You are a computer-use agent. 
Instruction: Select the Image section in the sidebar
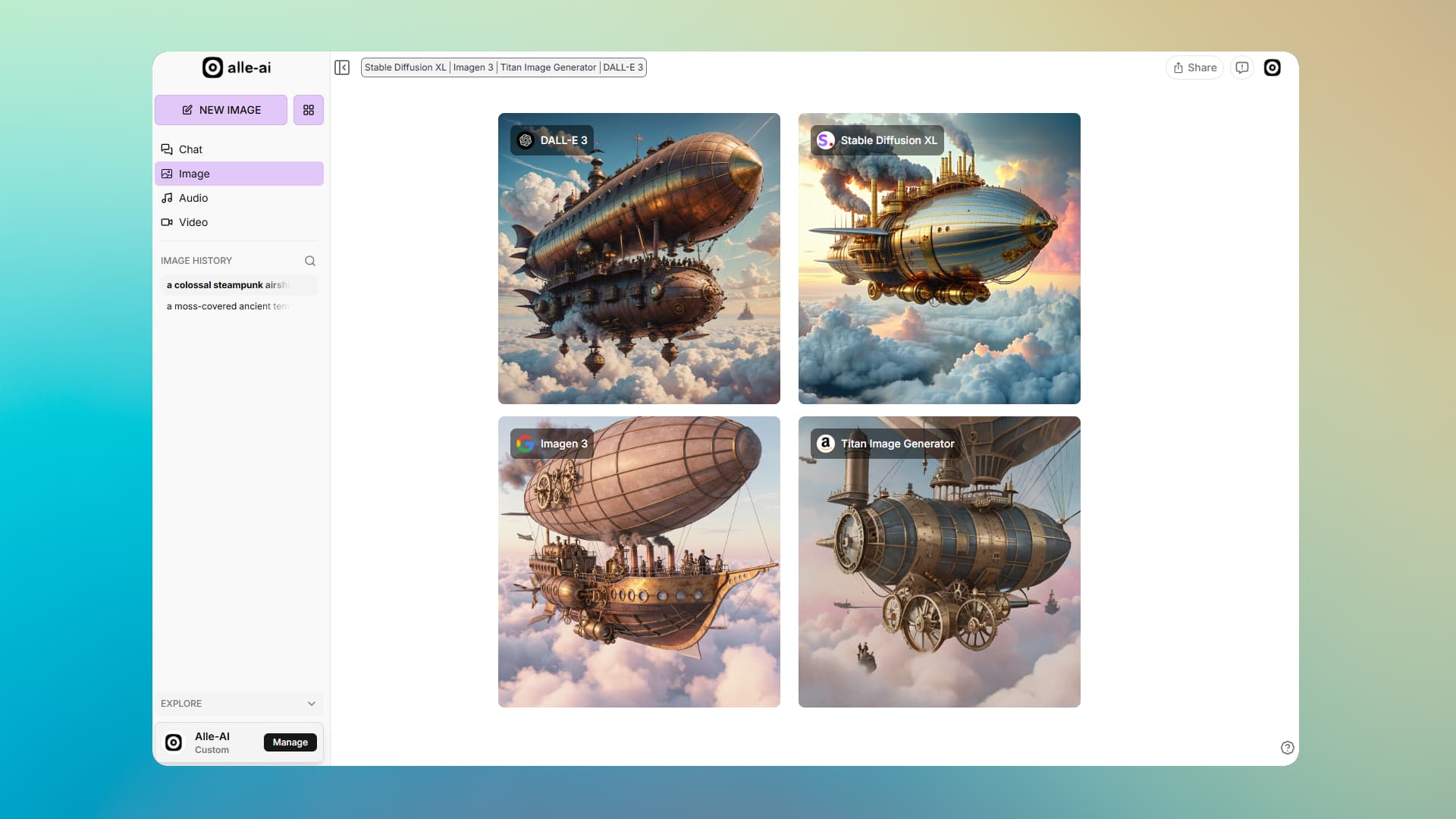point(194,174)
